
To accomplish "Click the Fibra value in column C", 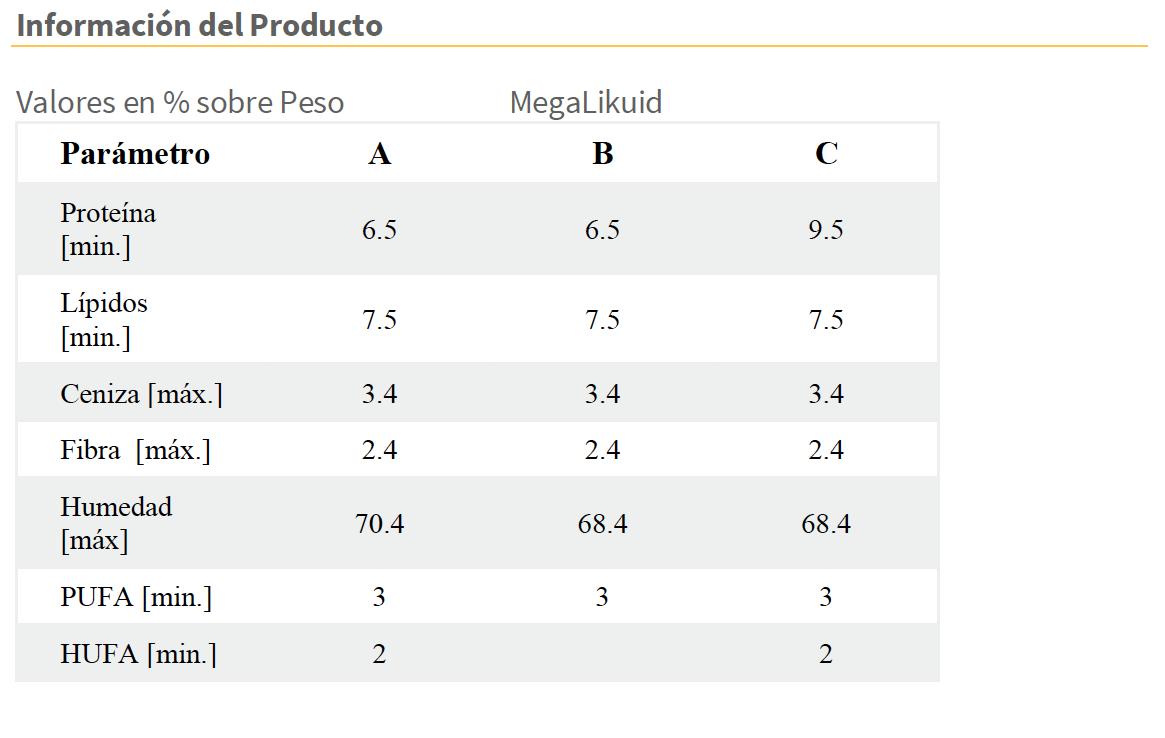I will coord(826,451).
